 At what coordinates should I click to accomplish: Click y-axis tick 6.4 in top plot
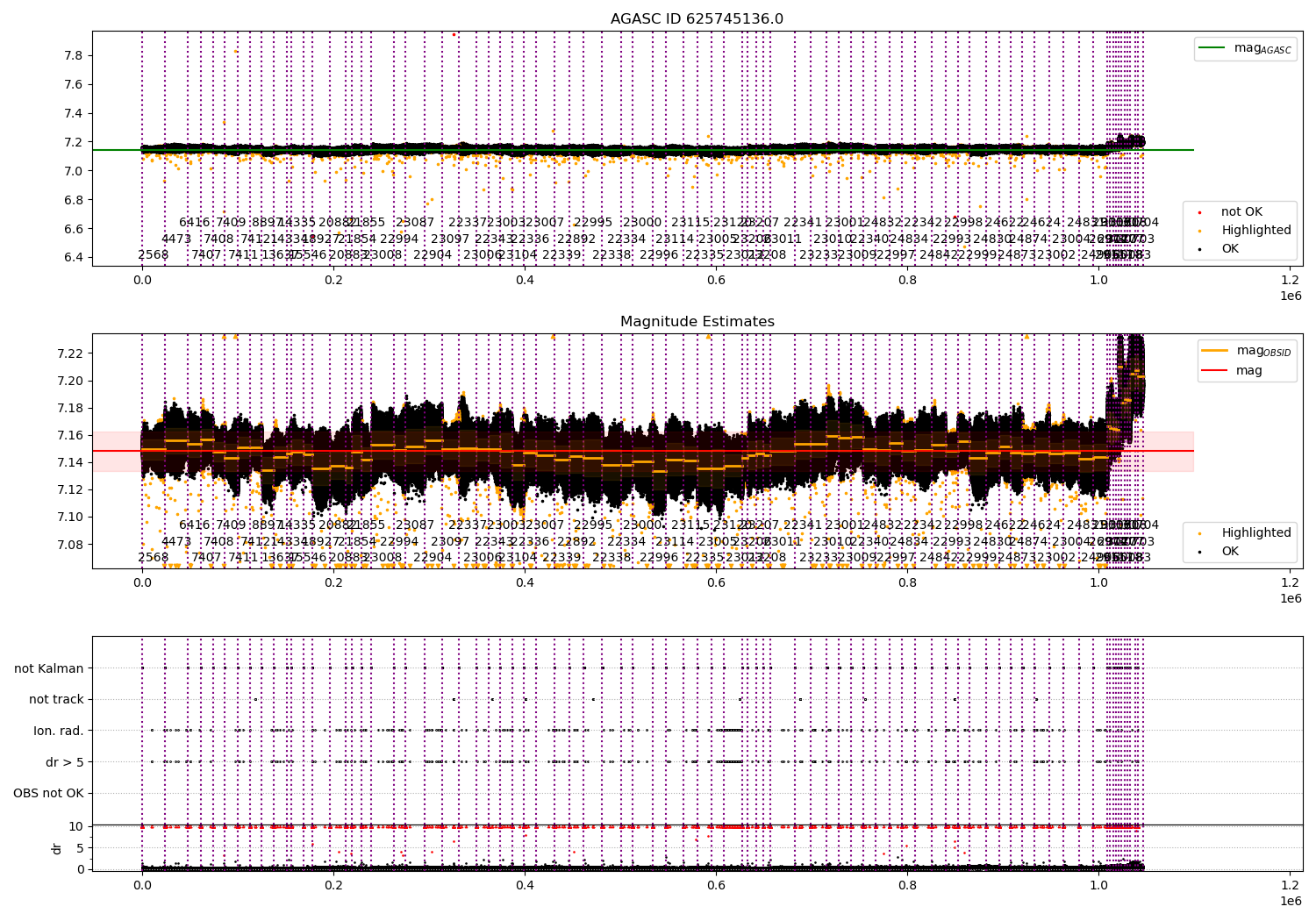click(74, 258)
